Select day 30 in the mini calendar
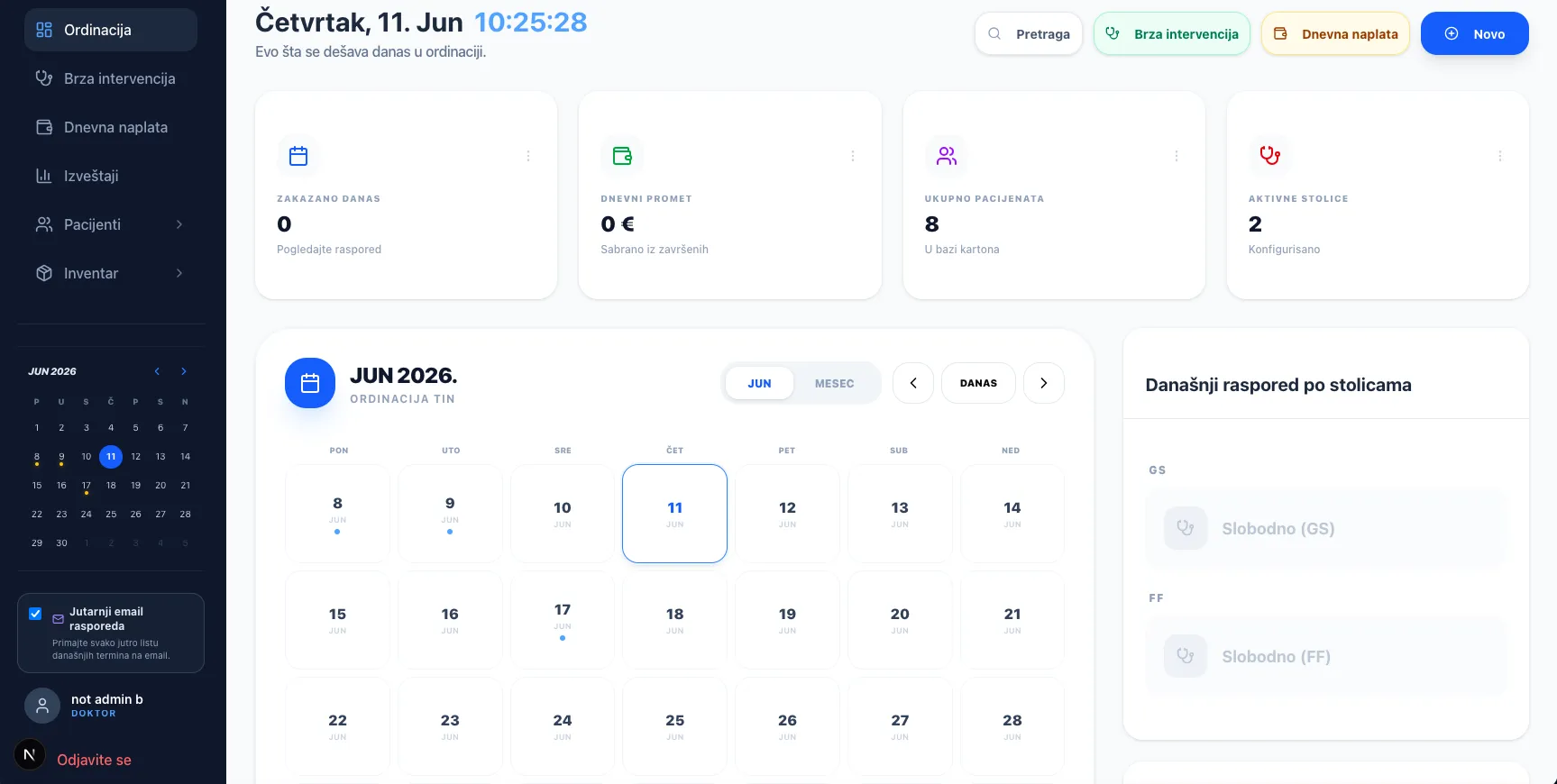This screenshot has height=784, width=1557. click(x=61, y=543)
